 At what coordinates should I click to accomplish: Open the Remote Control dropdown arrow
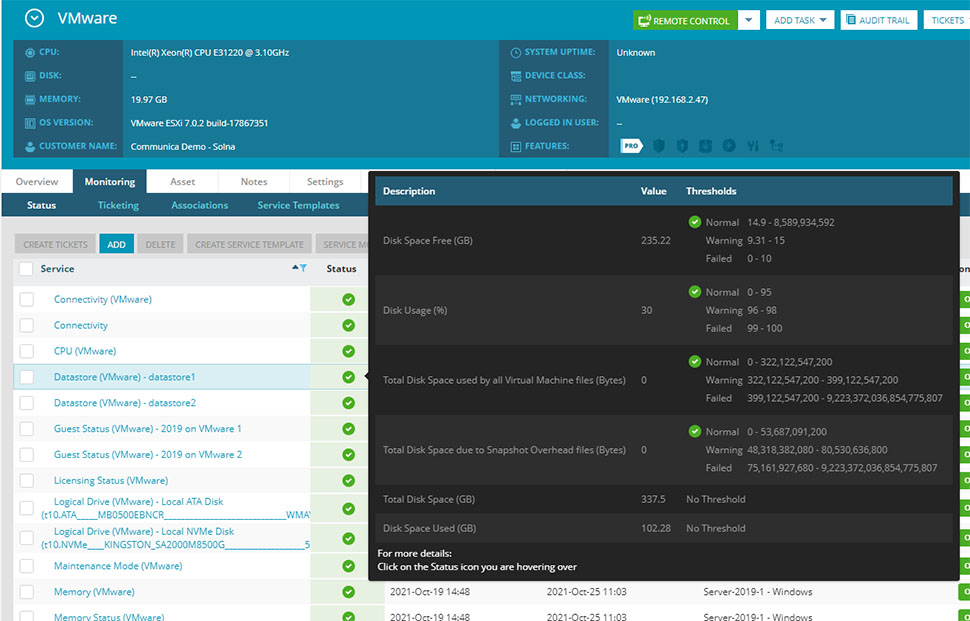coord(749,20)
